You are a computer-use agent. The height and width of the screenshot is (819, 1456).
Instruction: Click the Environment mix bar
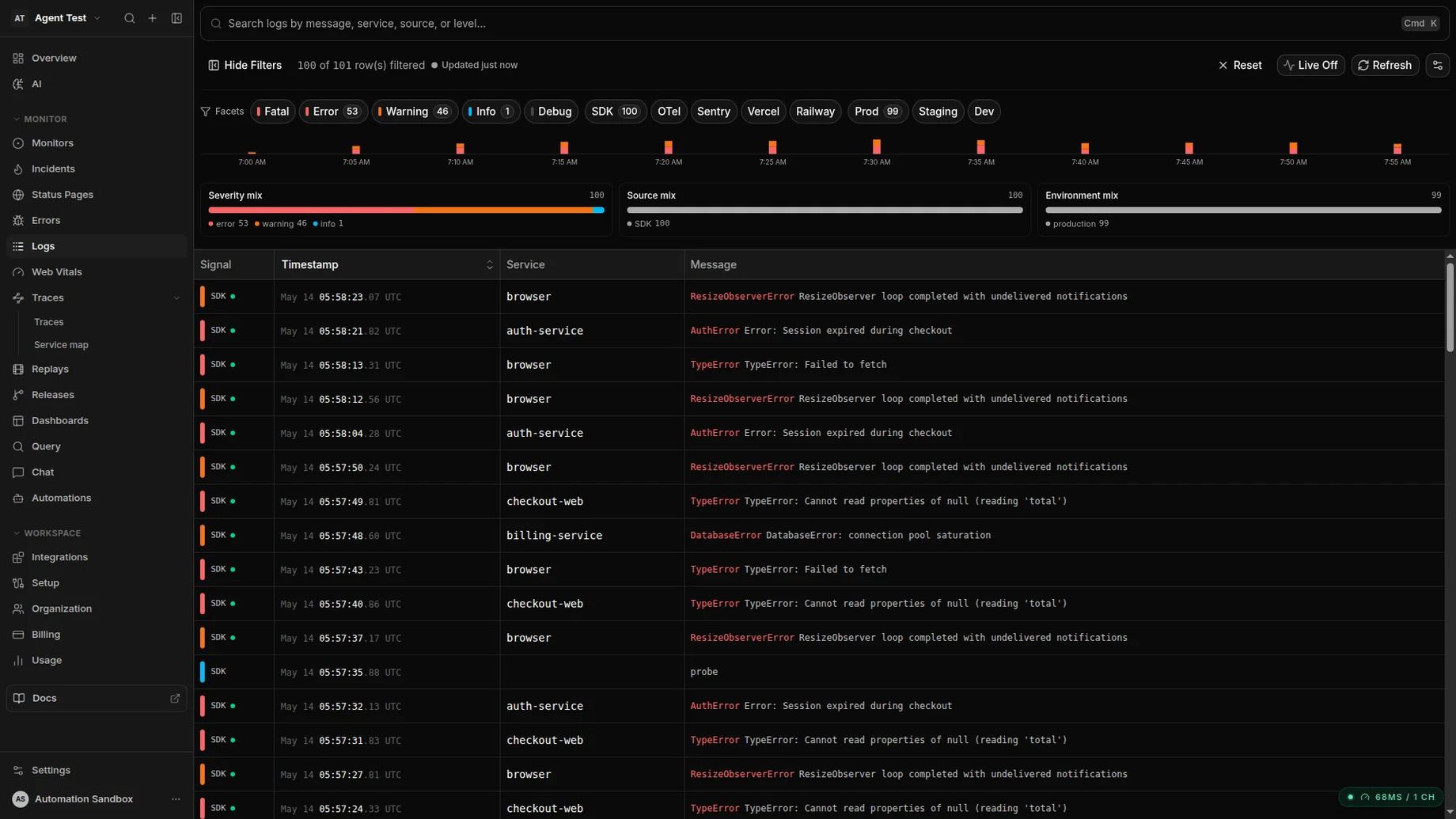[1243, 210]
